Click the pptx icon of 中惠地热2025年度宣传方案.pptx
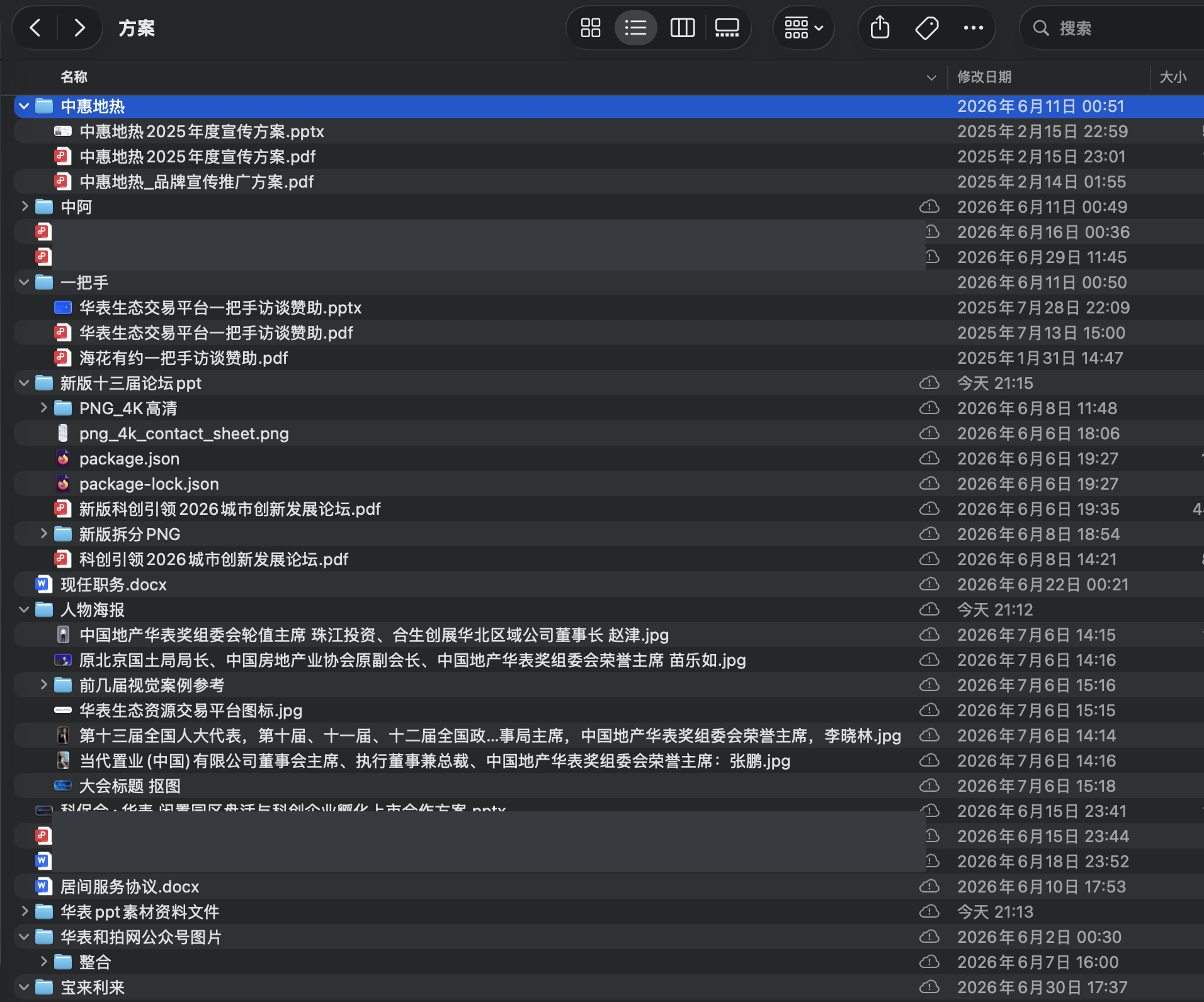The width and height of the screenshot is (1204, 1002). (63, 131)
